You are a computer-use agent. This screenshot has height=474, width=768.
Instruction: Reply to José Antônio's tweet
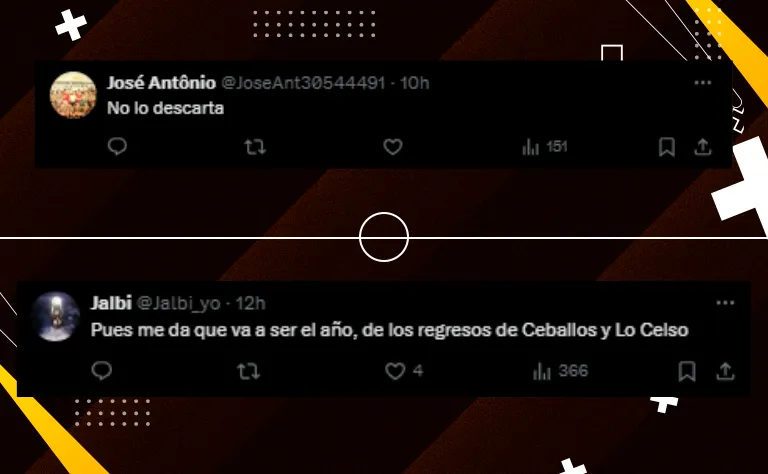tap(117, 146)
